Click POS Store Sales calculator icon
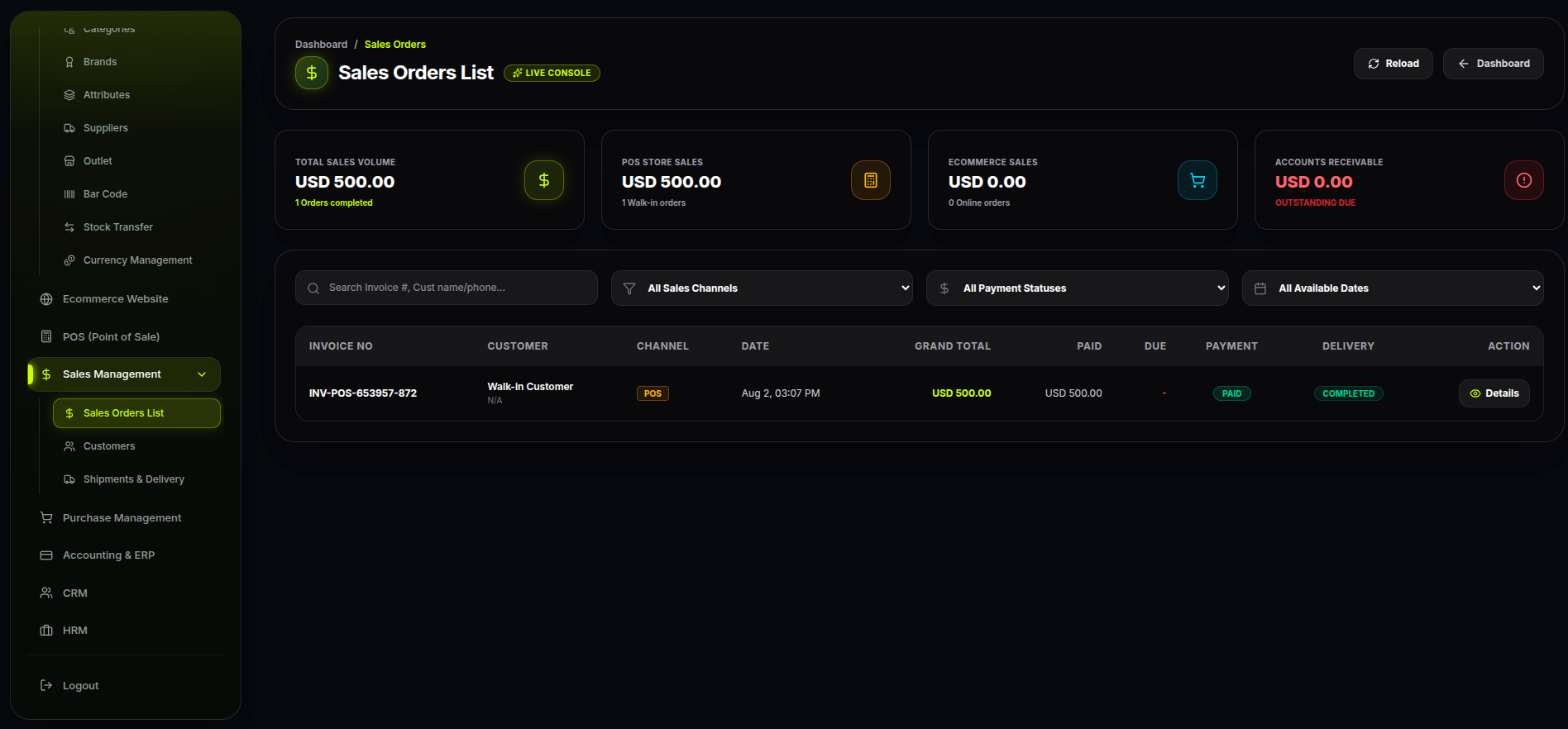Image resolution: width=1568 pixels, height=729 pixels. [871, 180]
